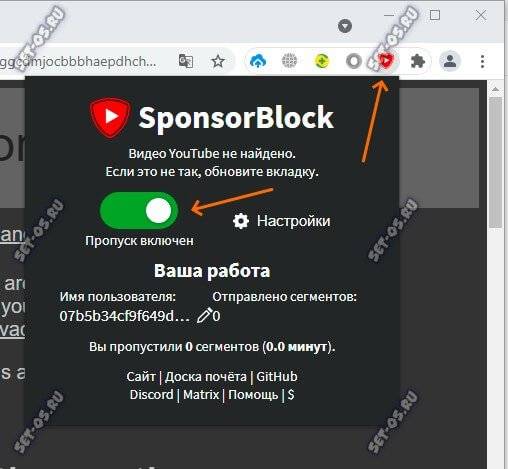Open the Помощь help link
Screen dimensions: 508x469
point(253,395)
